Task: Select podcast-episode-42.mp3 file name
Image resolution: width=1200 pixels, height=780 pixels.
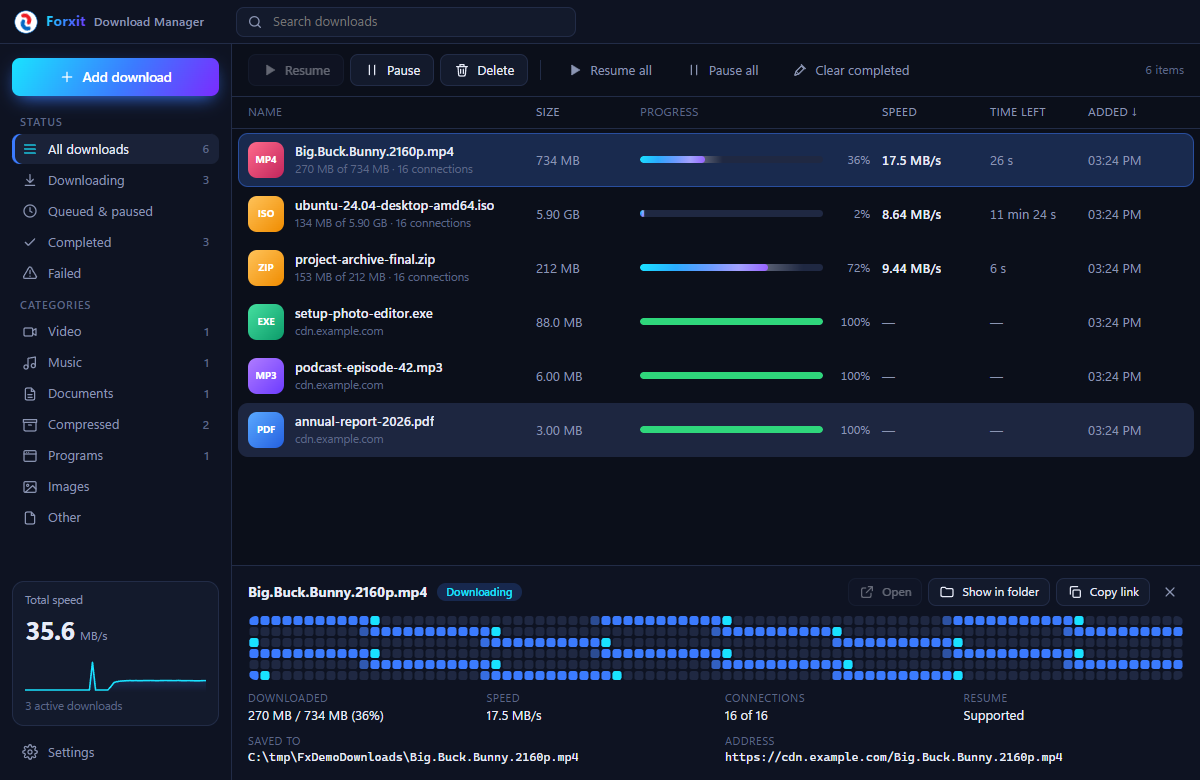Action: pyautogui.click(x=369, y=368)
